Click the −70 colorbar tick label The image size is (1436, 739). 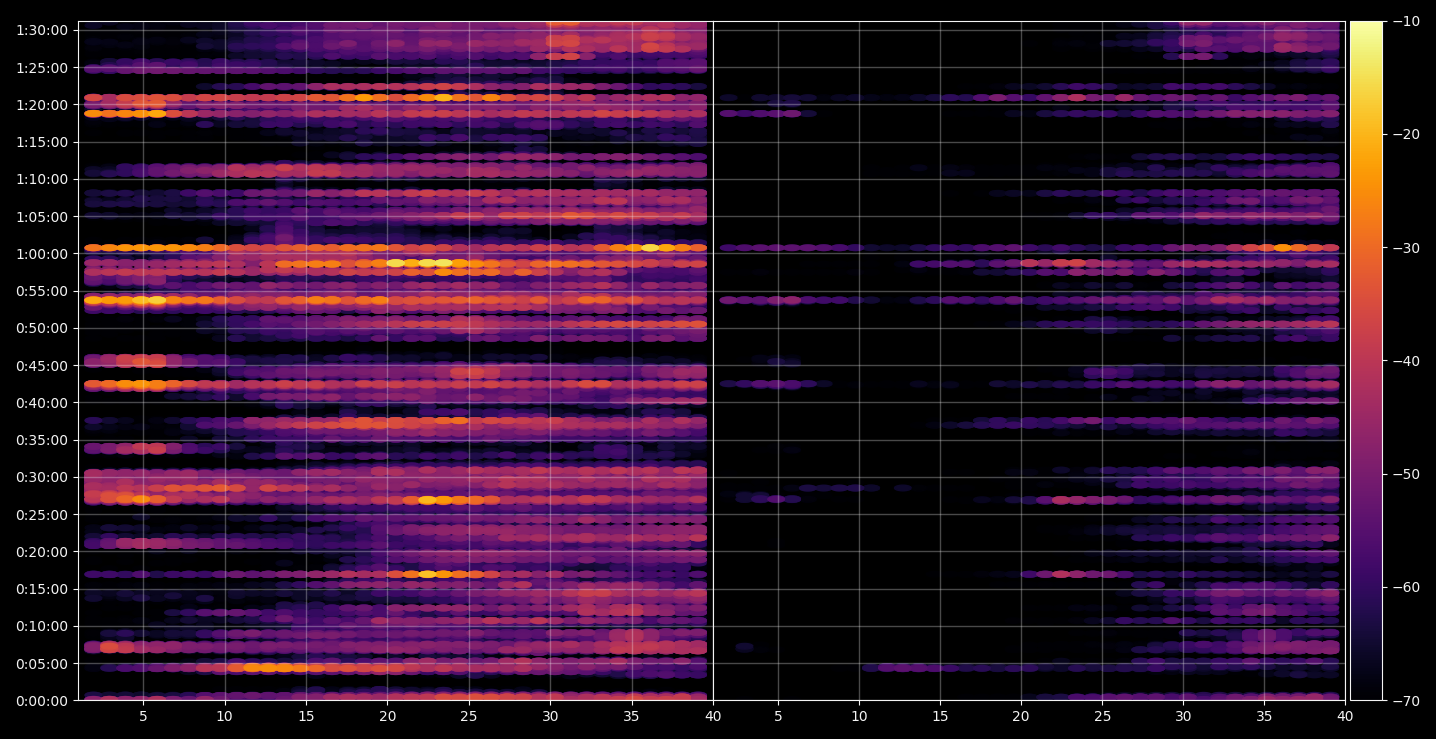1406,701
